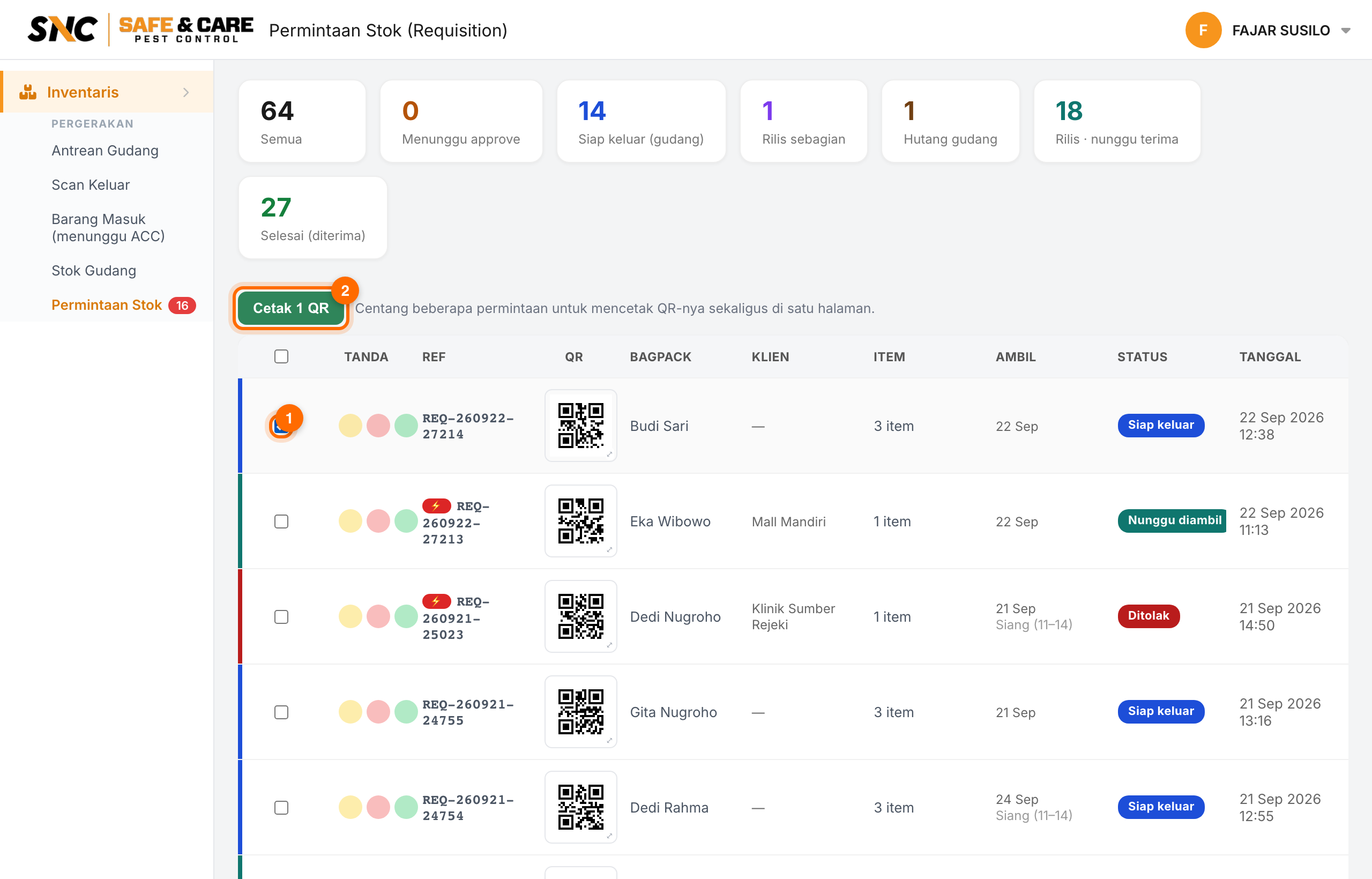1372x879 pixels.
Task: Open the Inventaris sidebar section
Action: 107,92
